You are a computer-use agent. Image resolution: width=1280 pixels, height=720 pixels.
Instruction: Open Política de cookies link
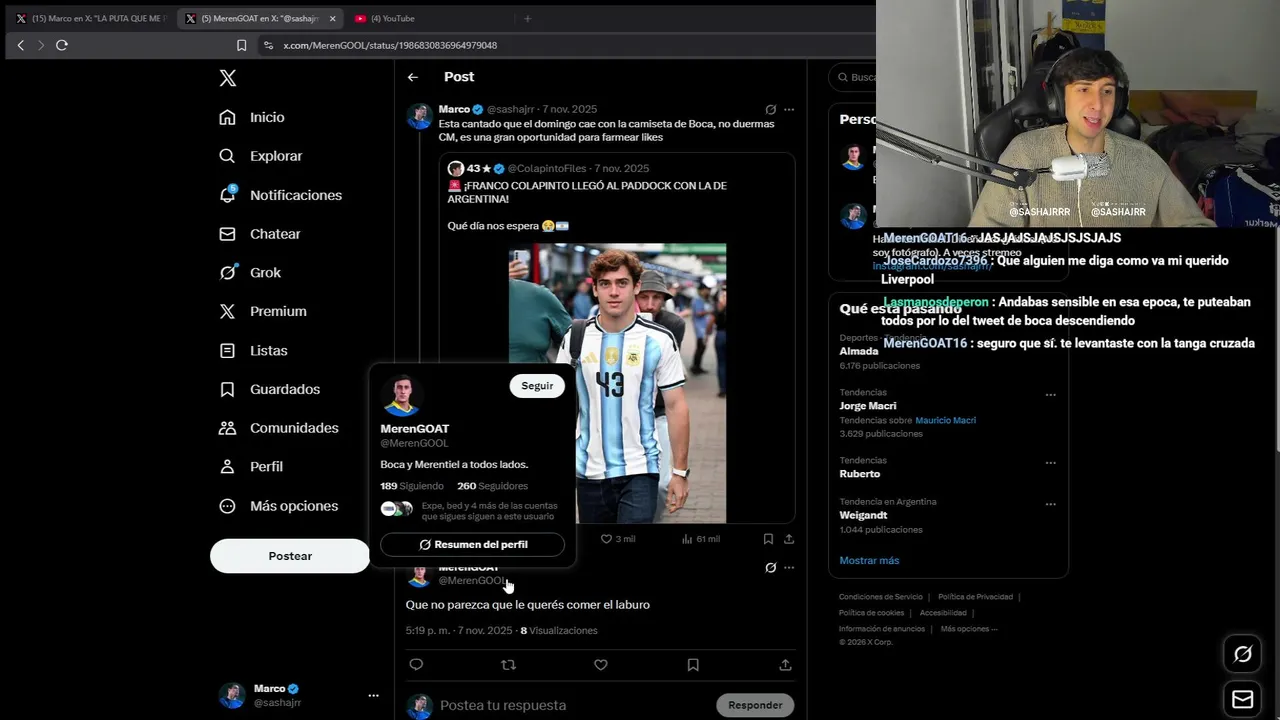[871, 613]
